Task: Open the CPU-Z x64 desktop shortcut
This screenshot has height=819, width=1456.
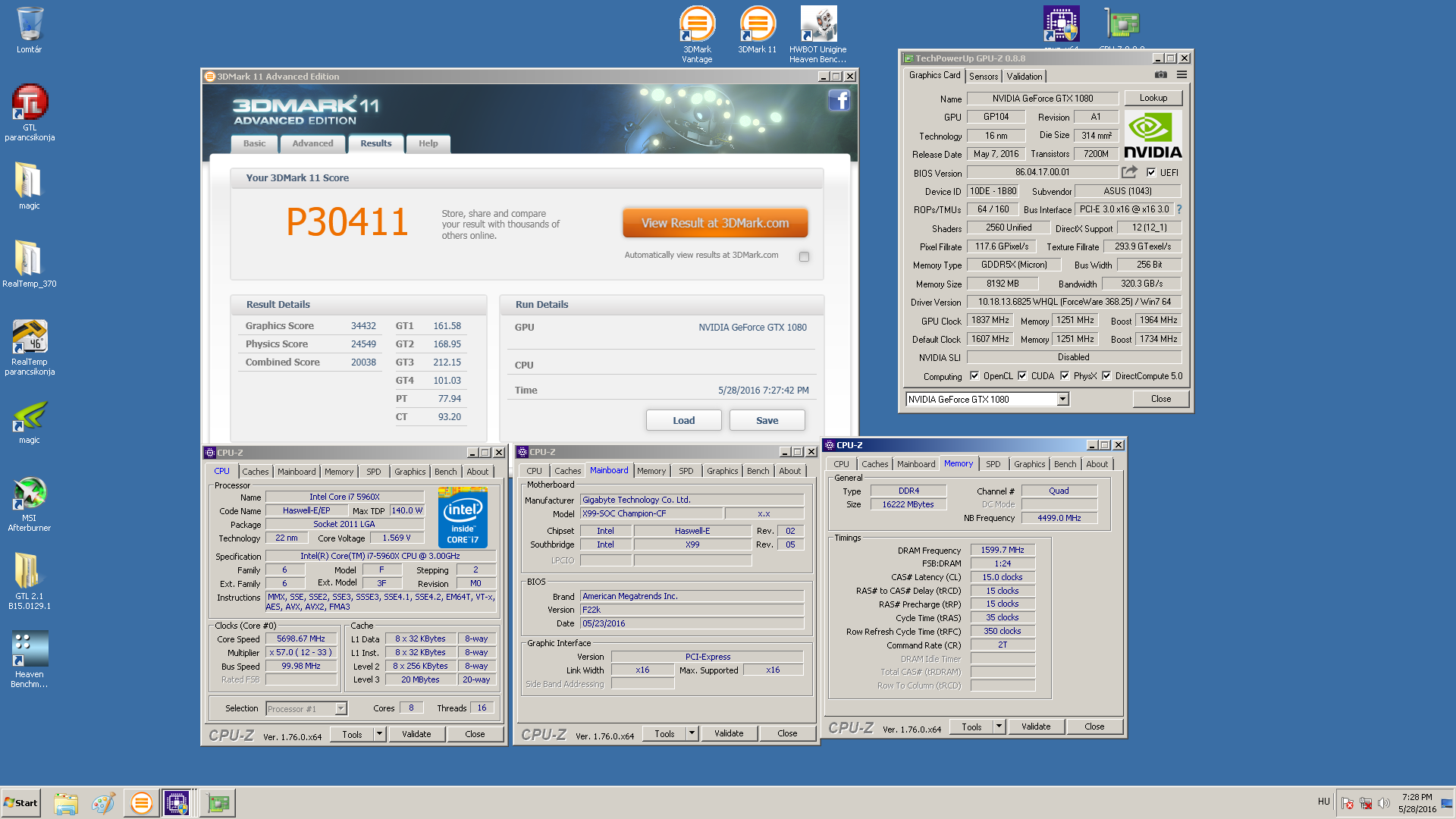Action: point(1061,25)
